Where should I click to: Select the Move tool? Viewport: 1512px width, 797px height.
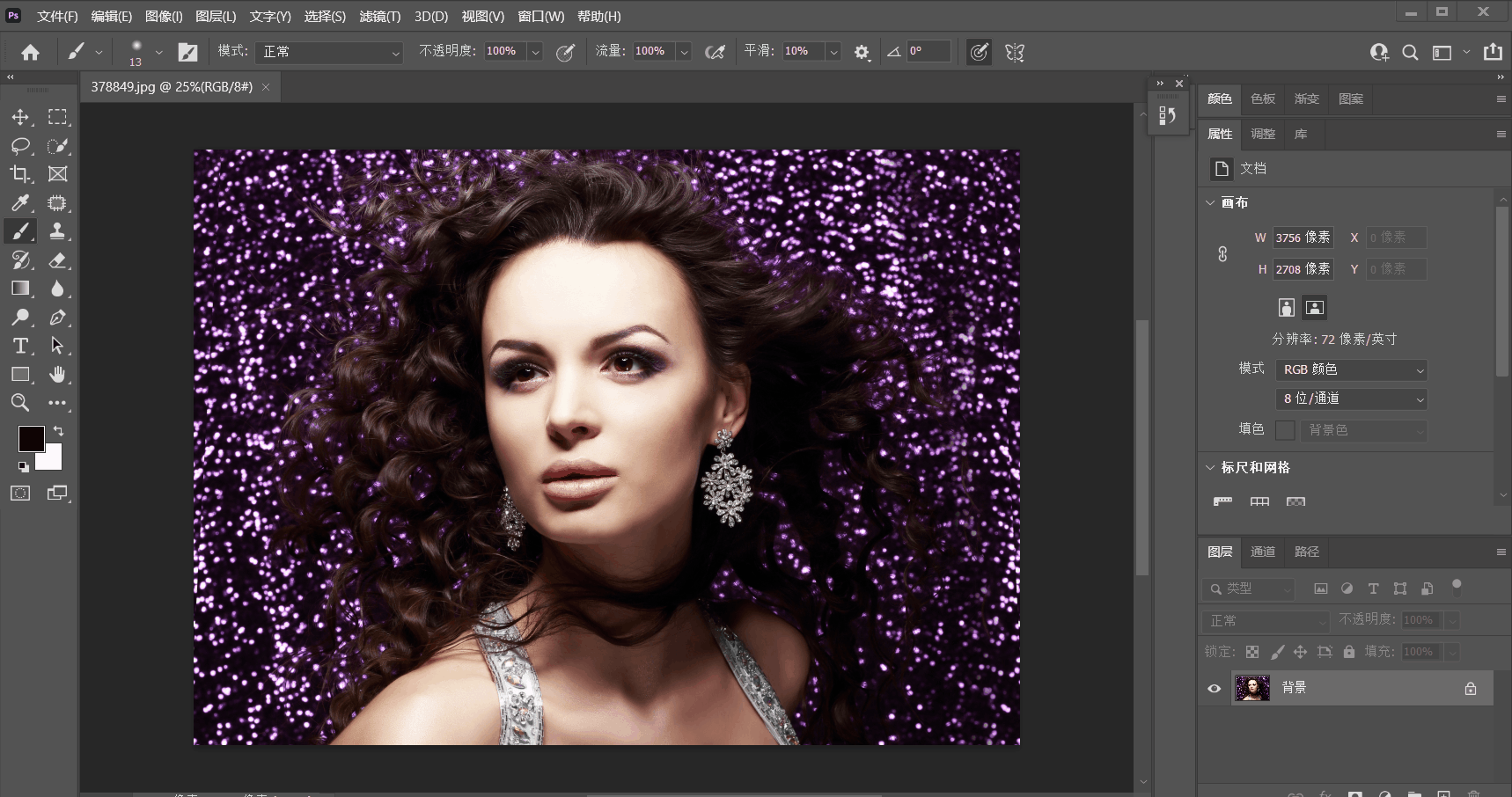tap(20, 117)
